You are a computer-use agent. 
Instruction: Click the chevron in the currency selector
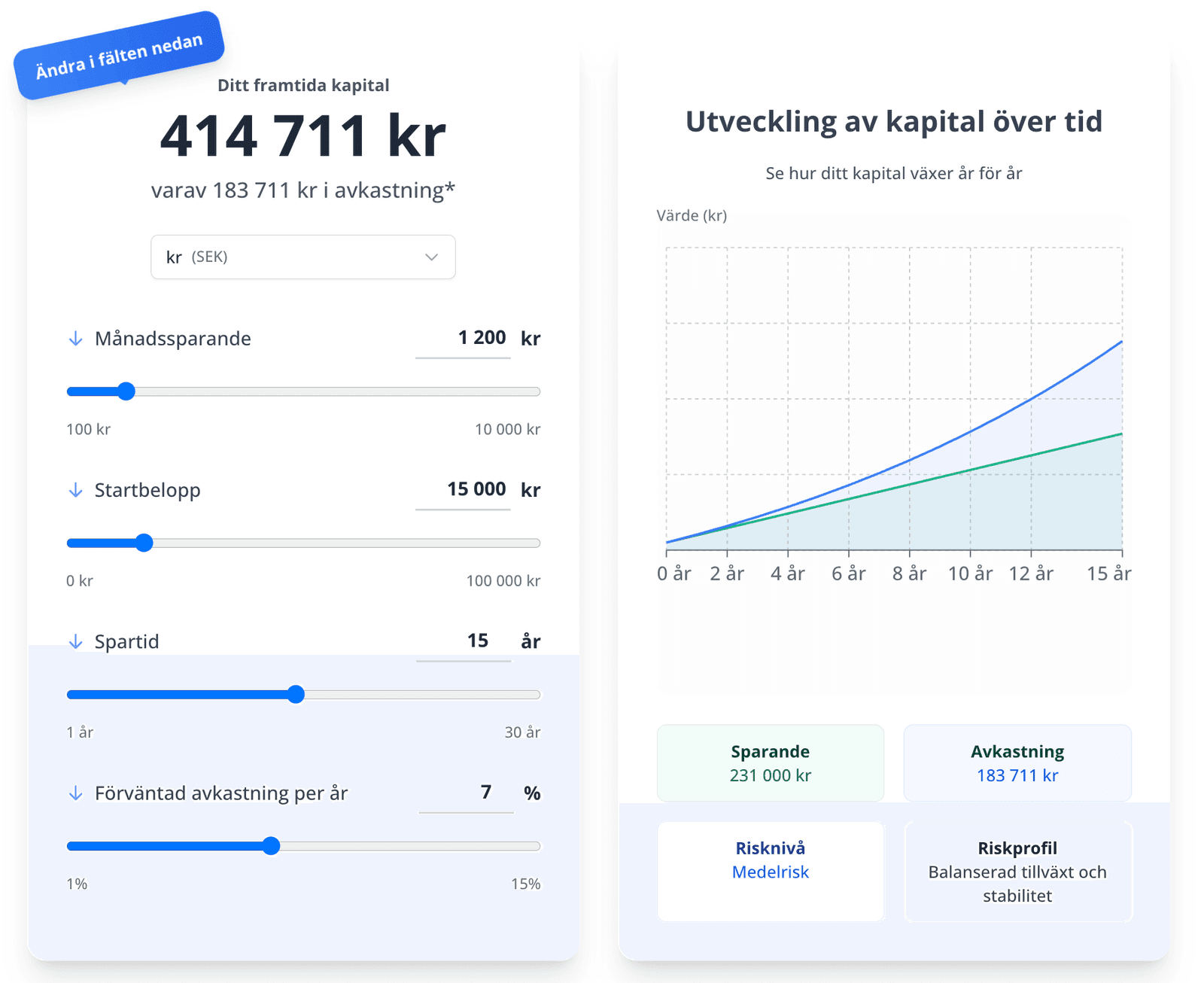(431, 257)
